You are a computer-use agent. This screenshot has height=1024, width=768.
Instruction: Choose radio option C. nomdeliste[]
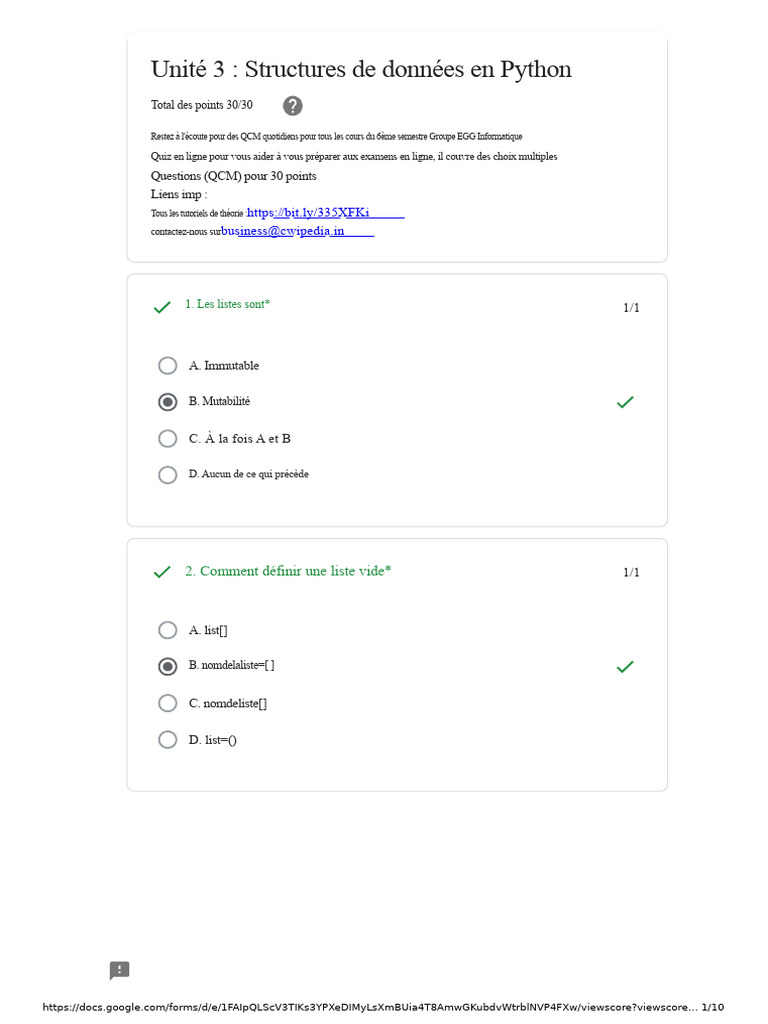coord(168,703)
